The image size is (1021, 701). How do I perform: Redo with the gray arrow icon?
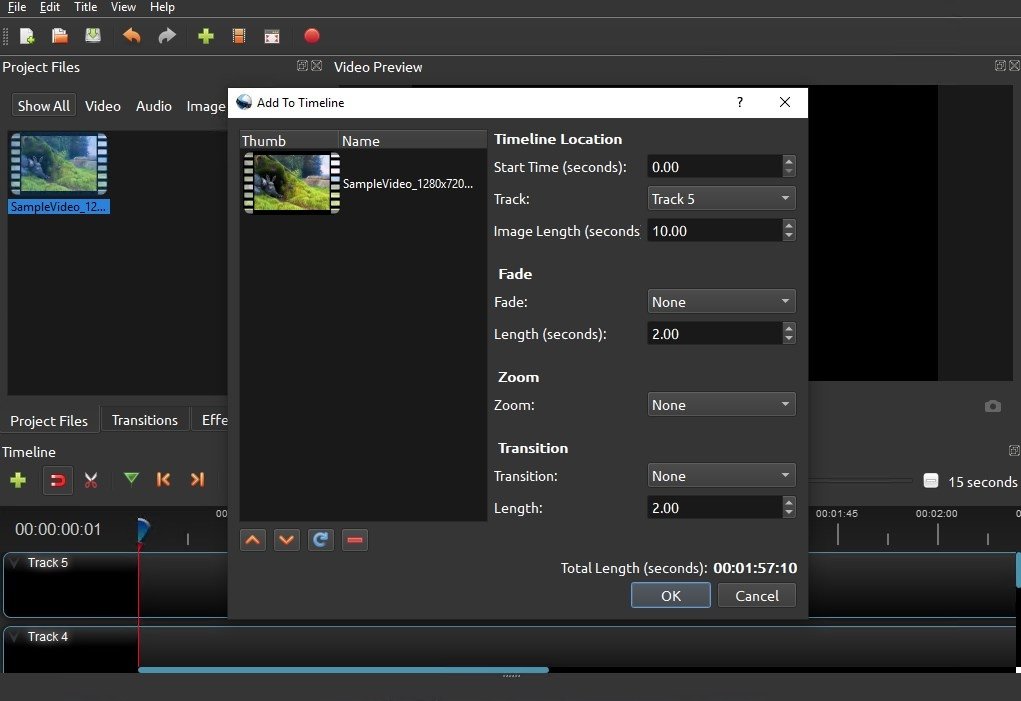(x=167, y=35)
